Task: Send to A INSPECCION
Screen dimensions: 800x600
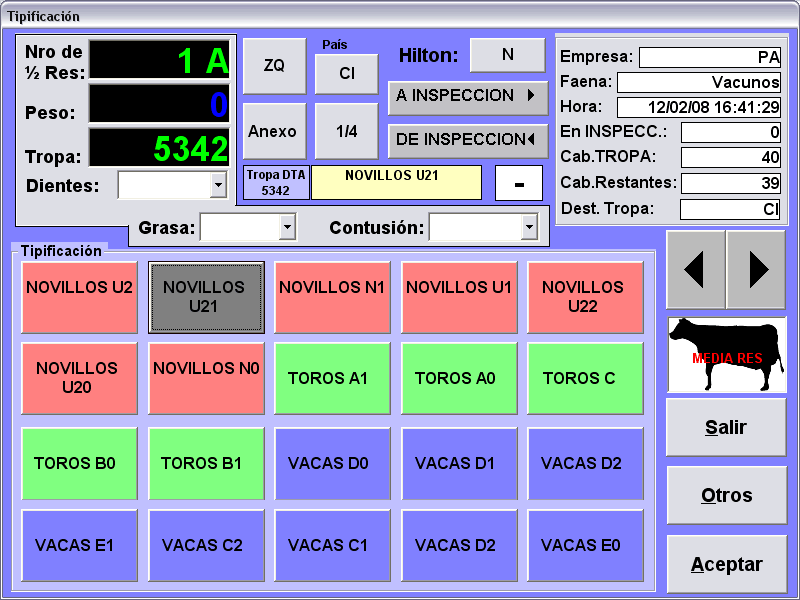Action: pos(468,96)
